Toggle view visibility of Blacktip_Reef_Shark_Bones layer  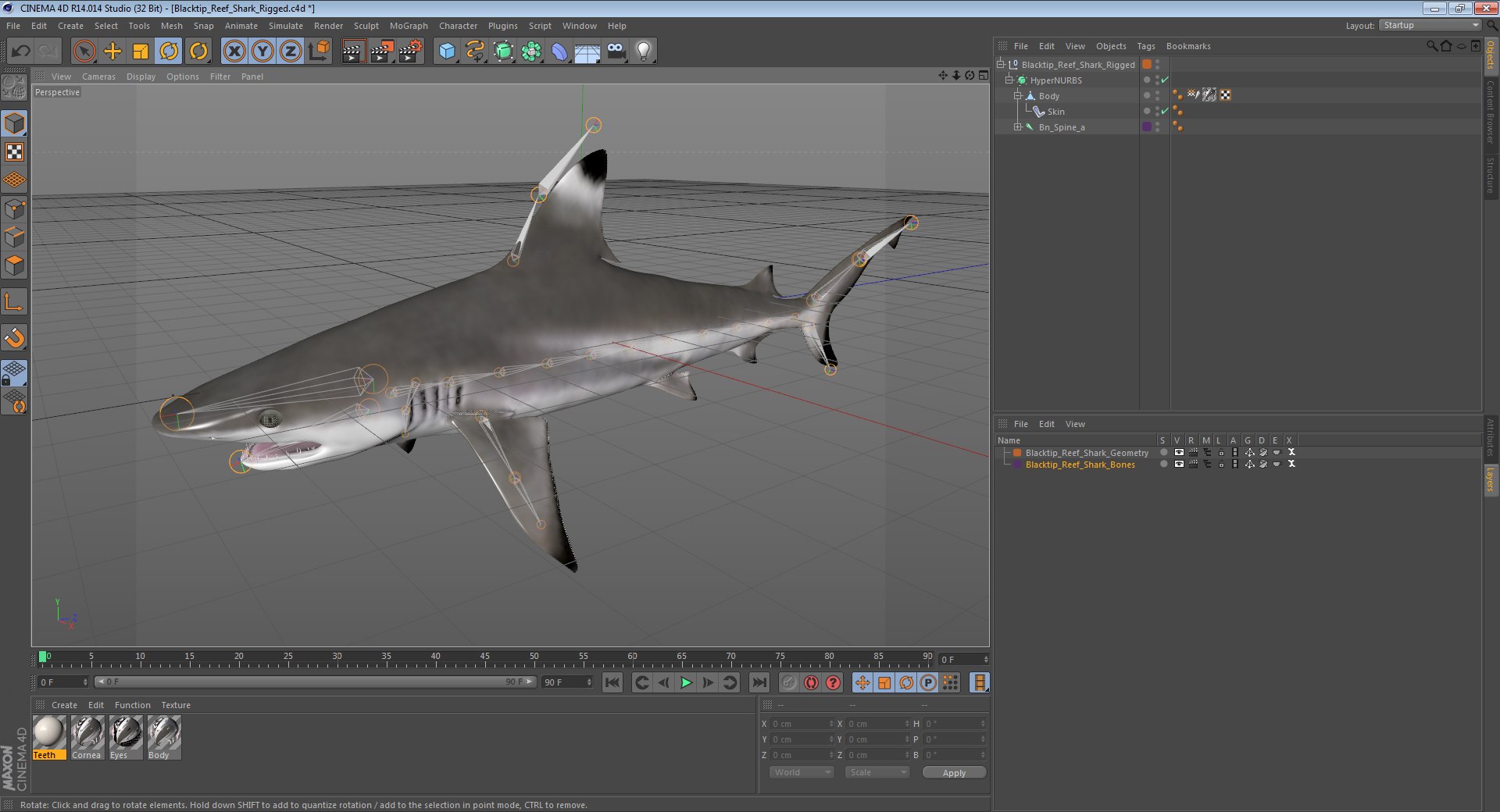pos(1178,464)
